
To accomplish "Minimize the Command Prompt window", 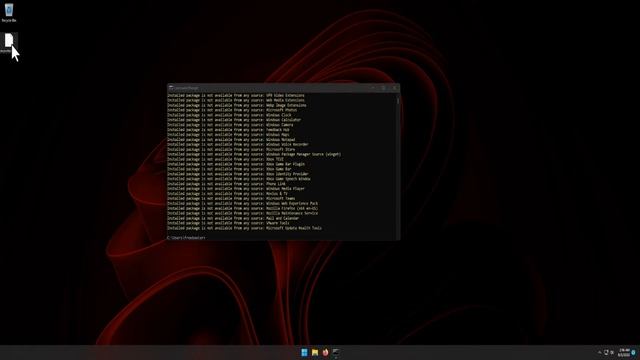I will click(x=373, y=88).
